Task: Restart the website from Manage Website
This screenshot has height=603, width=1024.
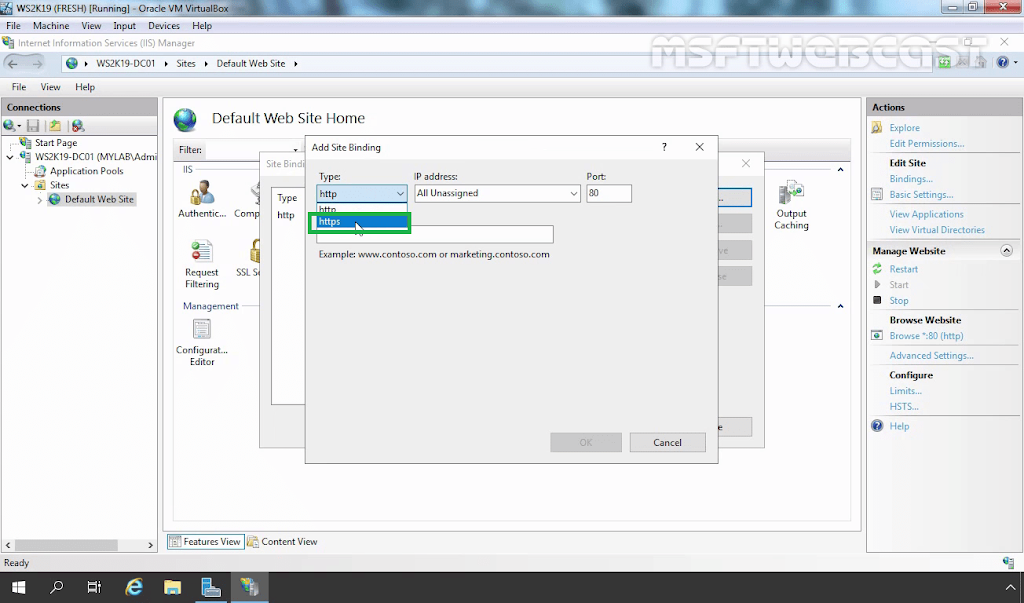Action: coord(904,269)
